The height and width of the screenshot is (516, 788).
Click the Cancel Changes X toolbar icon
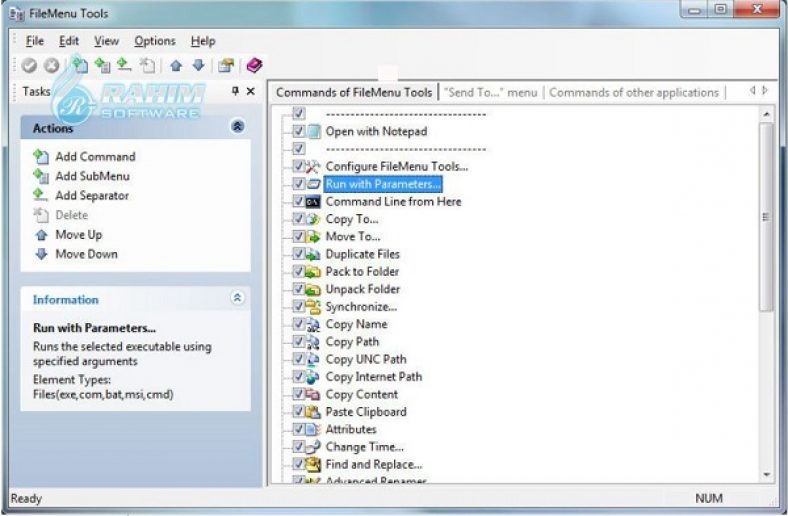[x=51, y=65]
